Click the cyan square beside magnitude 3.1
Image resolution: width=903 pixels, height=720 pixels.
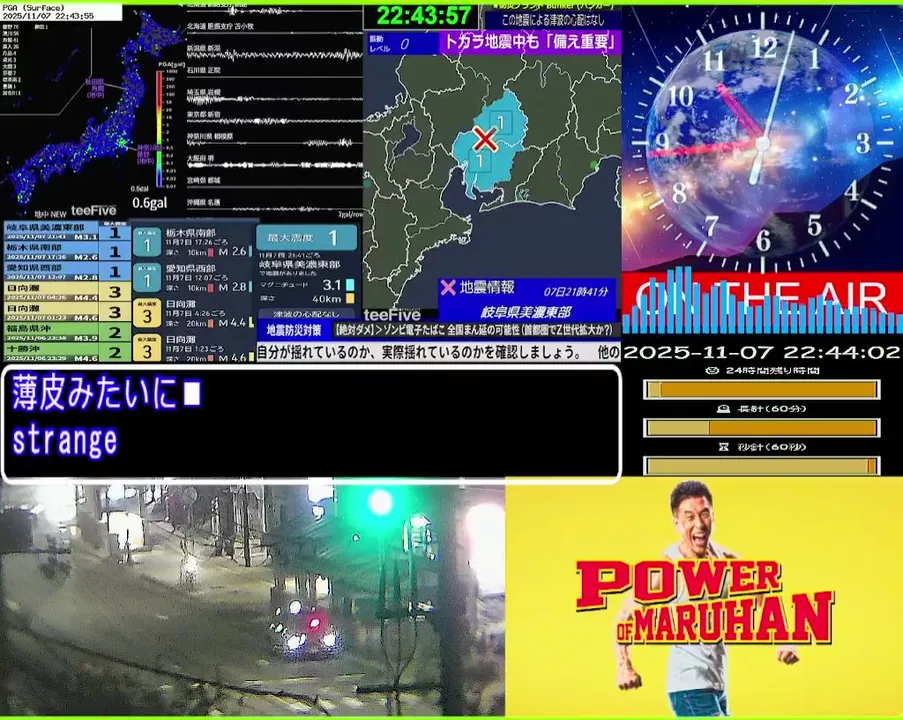pos(350,285)
